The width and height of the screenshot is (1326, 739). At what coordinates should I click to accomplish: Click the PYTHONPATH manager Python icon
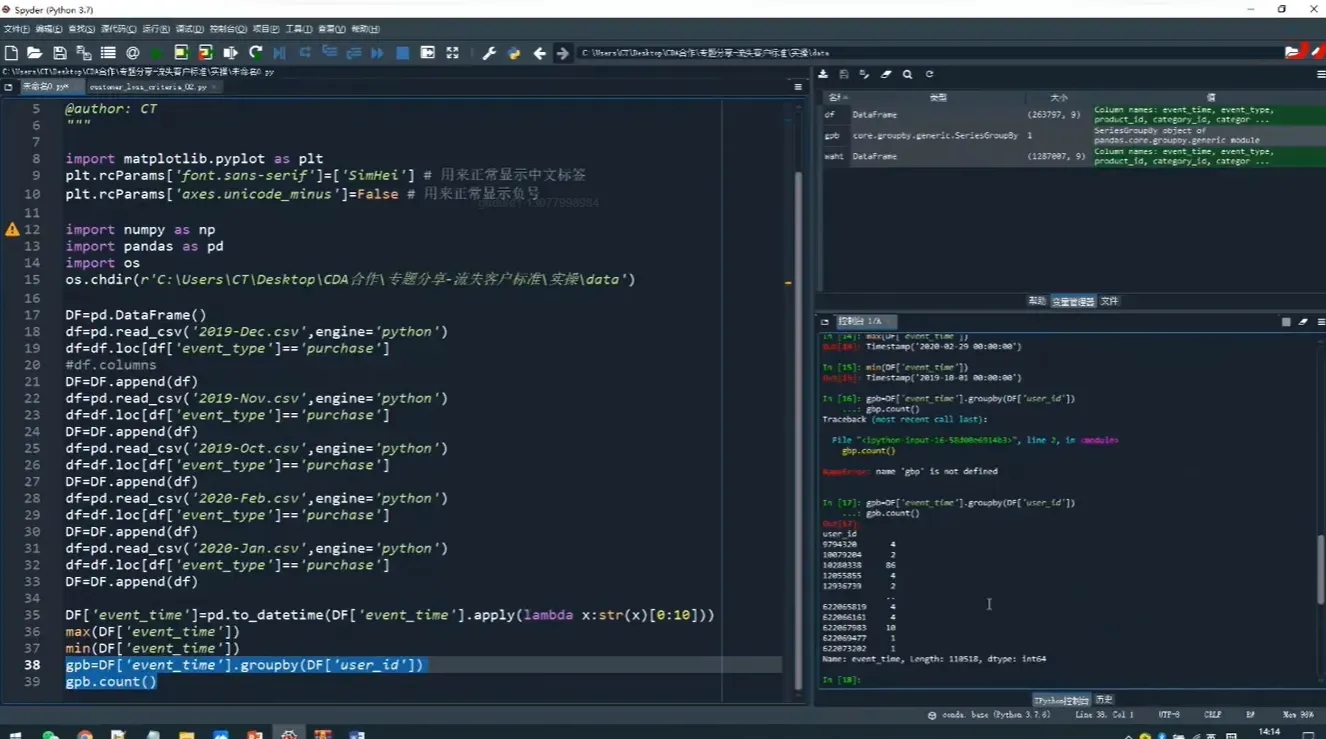(514, 53)
